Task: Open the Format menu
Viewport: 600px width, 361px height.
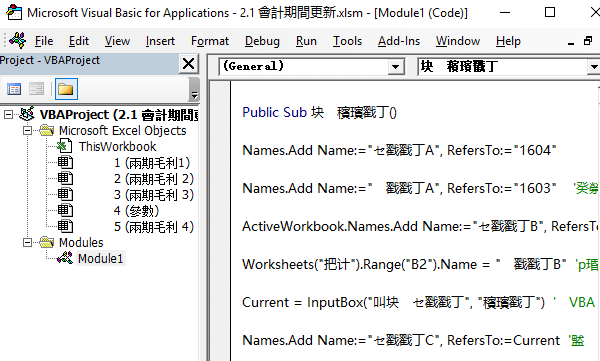Action: [x=210, y=41]
